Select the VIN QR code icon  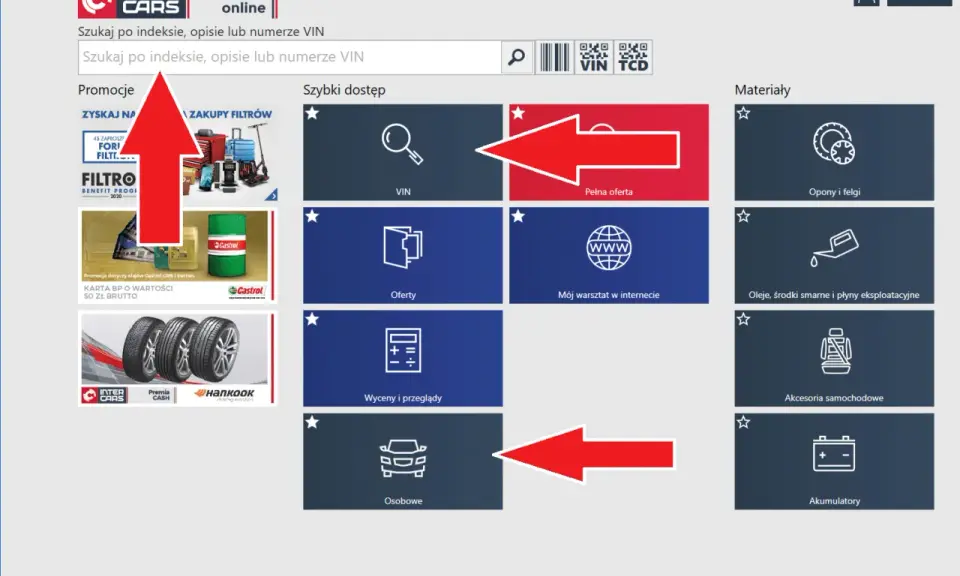594,57
